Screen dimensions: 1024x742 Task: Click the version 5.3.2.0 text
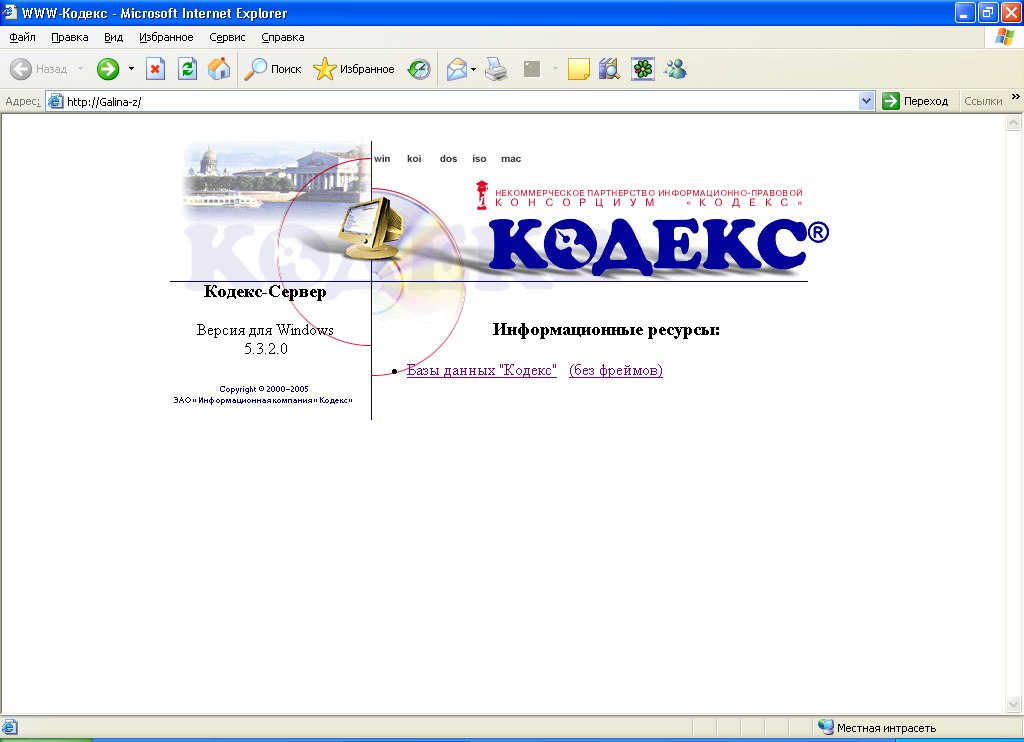266,349
